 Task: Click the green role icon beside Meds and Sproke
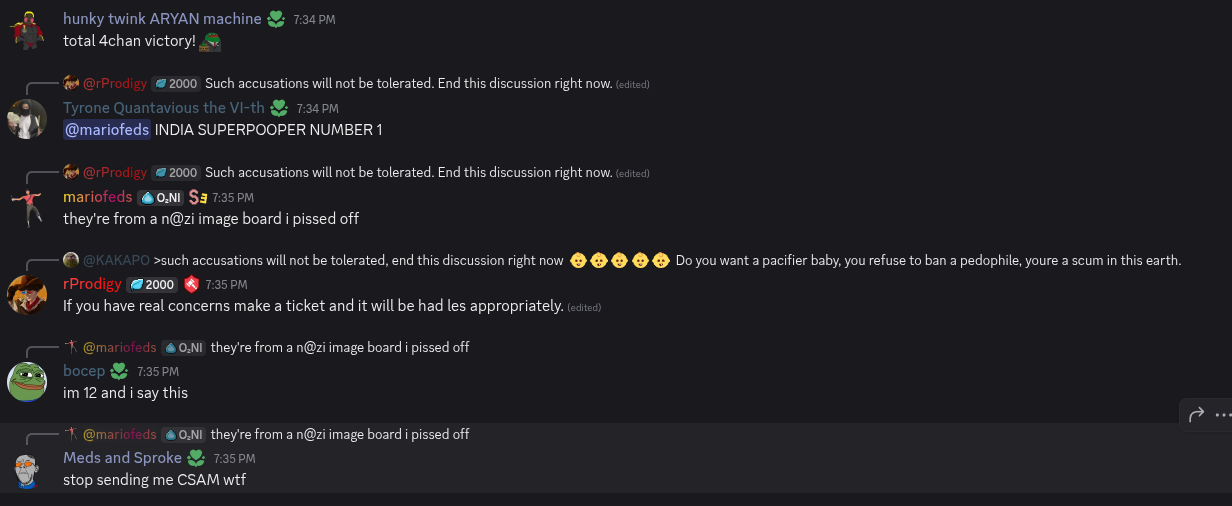point(196,458)
